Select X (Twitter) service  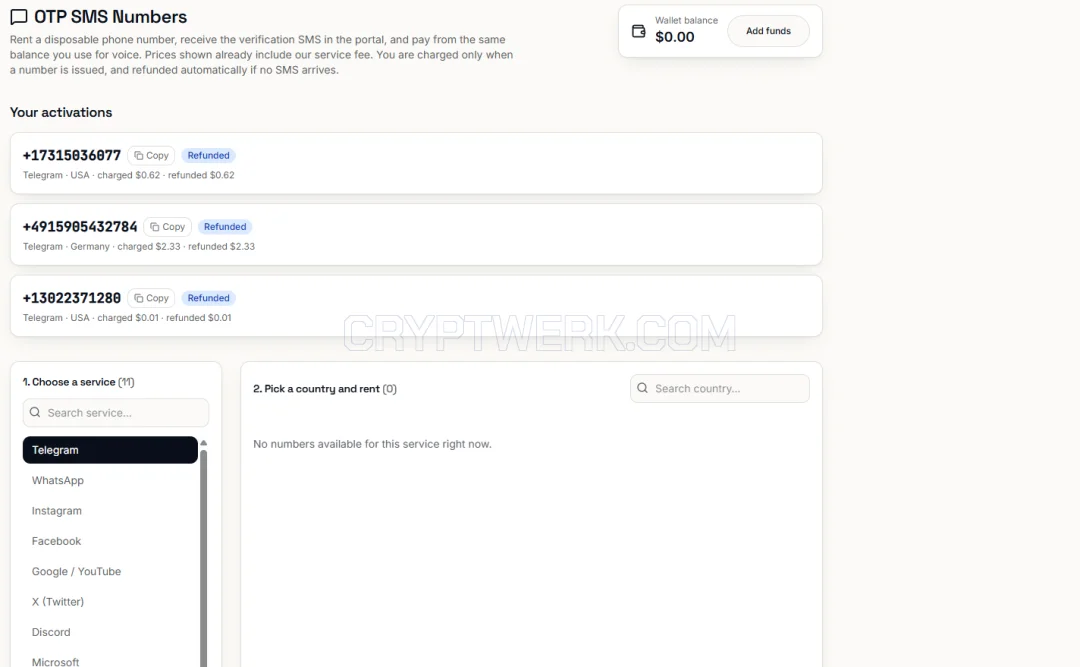coord(110,602)
